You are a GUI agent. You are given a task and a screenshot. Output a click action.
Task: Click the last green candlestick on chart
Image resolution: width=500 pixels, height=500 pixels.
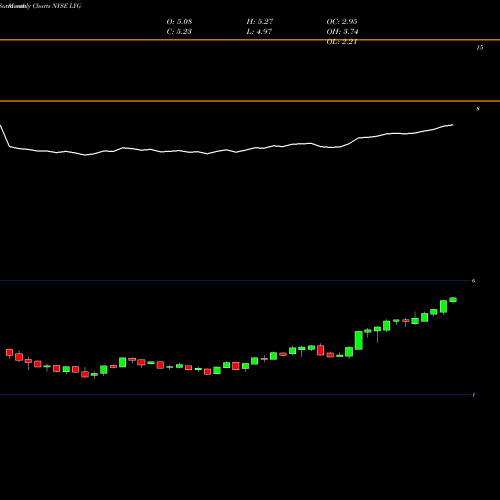click(x=453, y=300)
